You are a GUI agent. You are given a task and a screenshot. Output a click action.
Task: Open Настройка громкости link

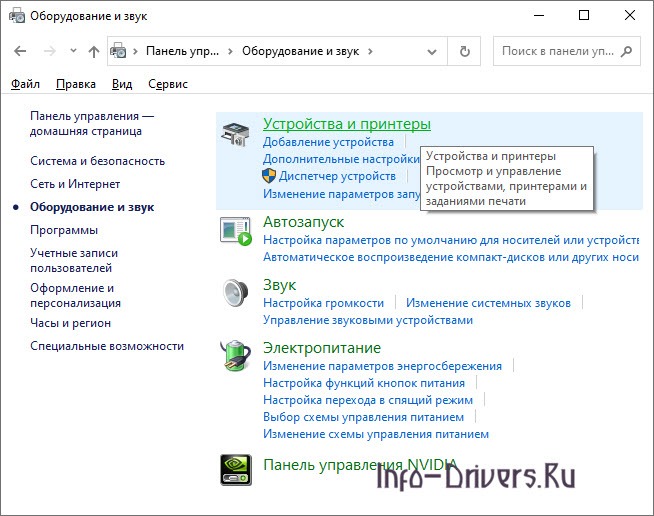pyautogui.click(x=323, y=303)
